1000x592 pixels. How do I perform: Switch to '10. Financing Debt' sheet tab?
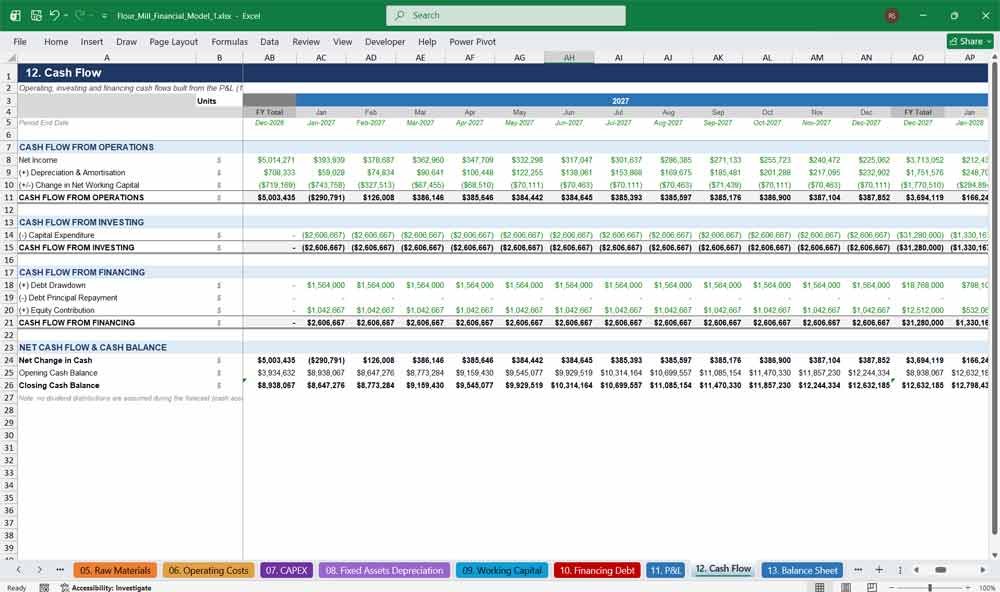pyautogui.click(x=597, y=570)
